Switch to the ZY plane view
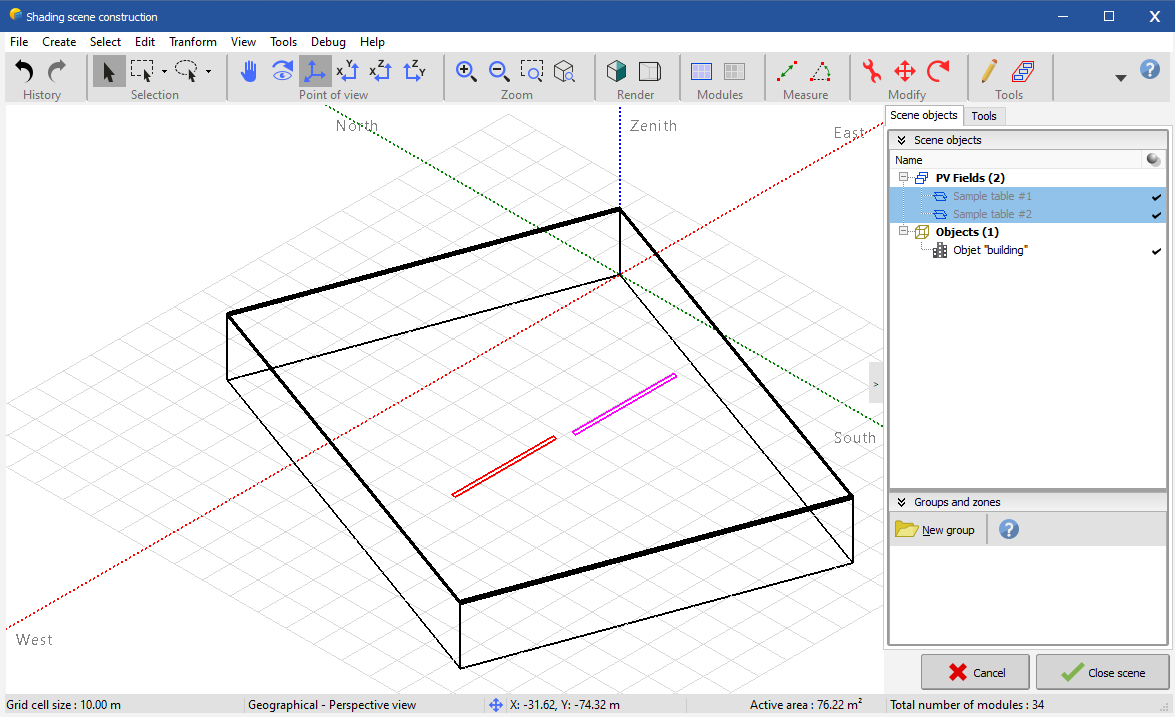The width and height of the screenshot is (1175, 717). (x=414, y=71)
